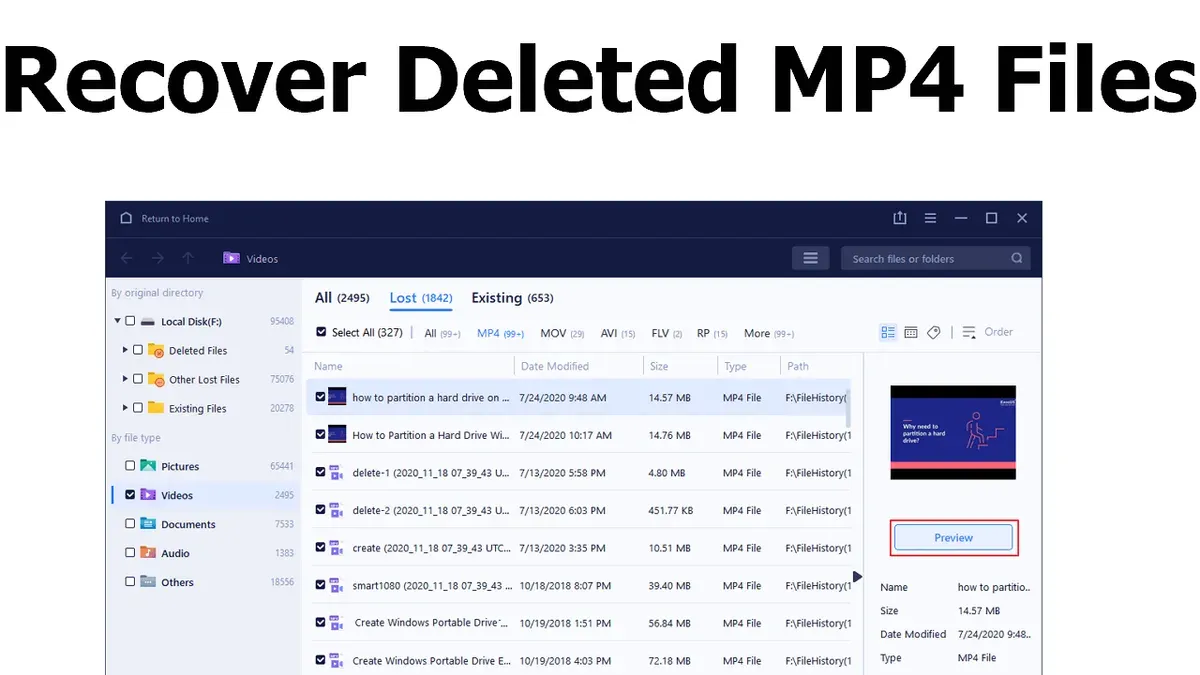Viewport: 1200px width, 675px height.
Task: Check the Other Lost Files checkbox
Action: tap(138, 379)
